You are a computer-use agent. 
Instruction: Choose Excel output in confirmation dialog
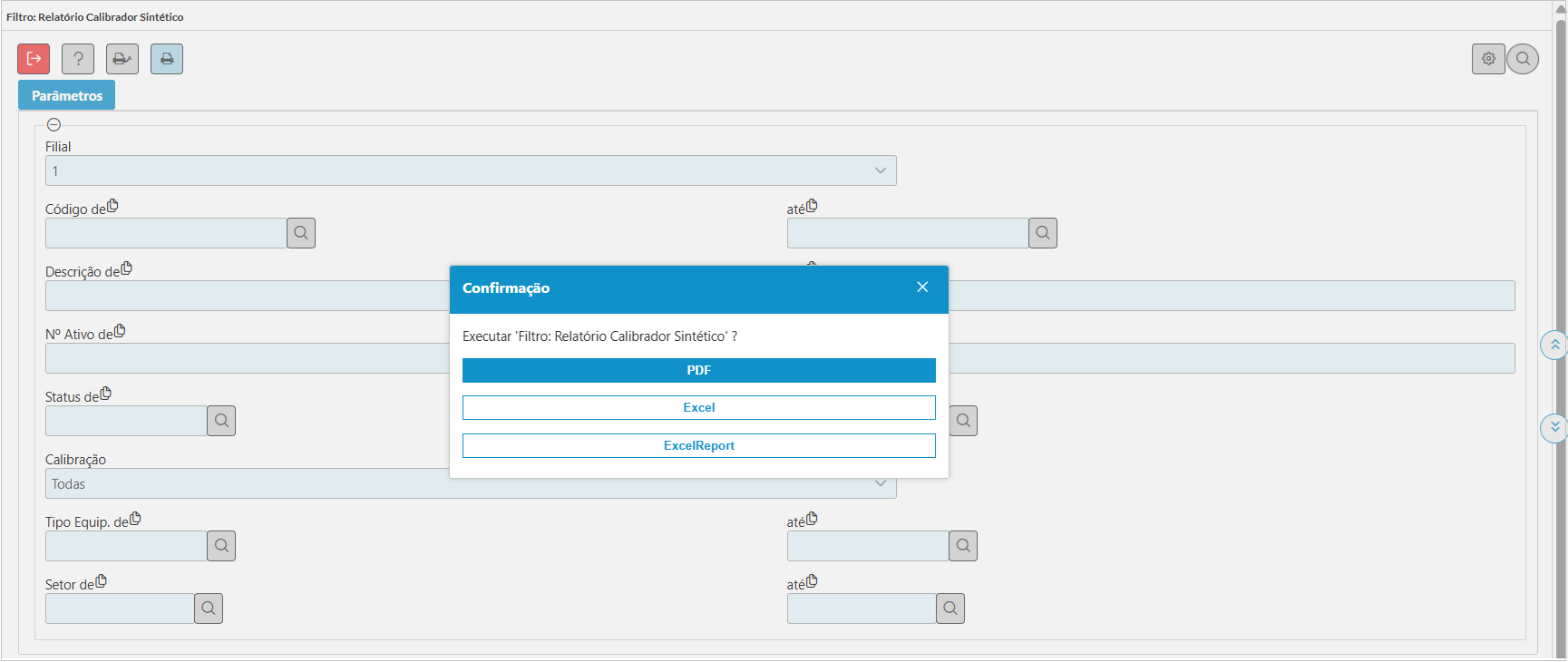698,408
